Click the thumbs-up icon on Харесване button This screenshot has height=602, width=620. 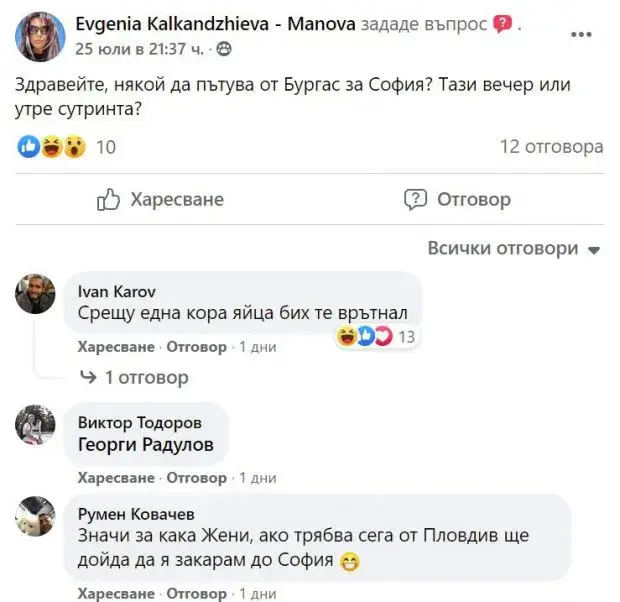click(109, 200)
